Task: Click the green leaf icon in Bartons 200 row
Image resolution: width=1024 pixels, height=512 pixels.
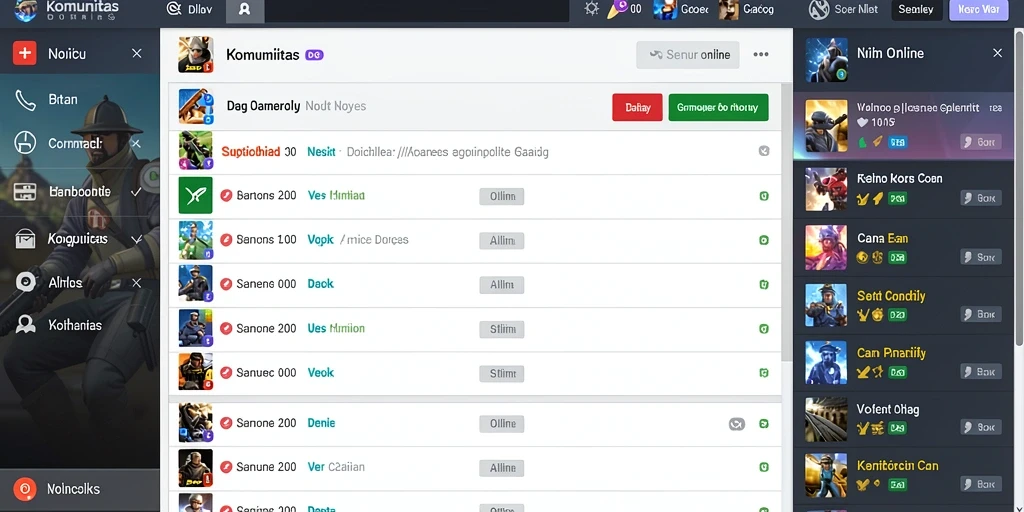Action: coord(195,195)
